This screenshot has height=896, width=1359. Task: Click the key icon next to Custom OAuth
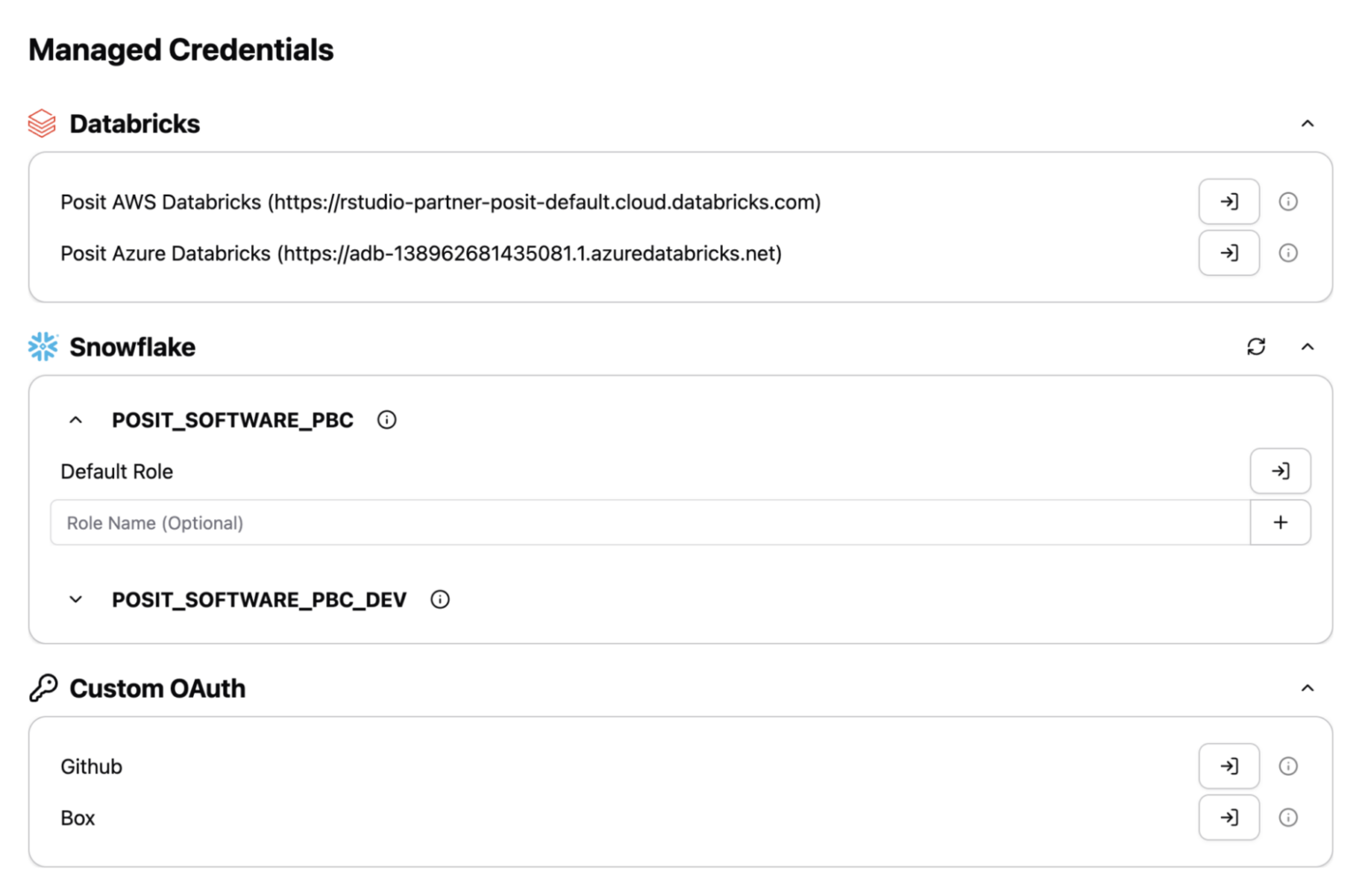coord(41,687)
